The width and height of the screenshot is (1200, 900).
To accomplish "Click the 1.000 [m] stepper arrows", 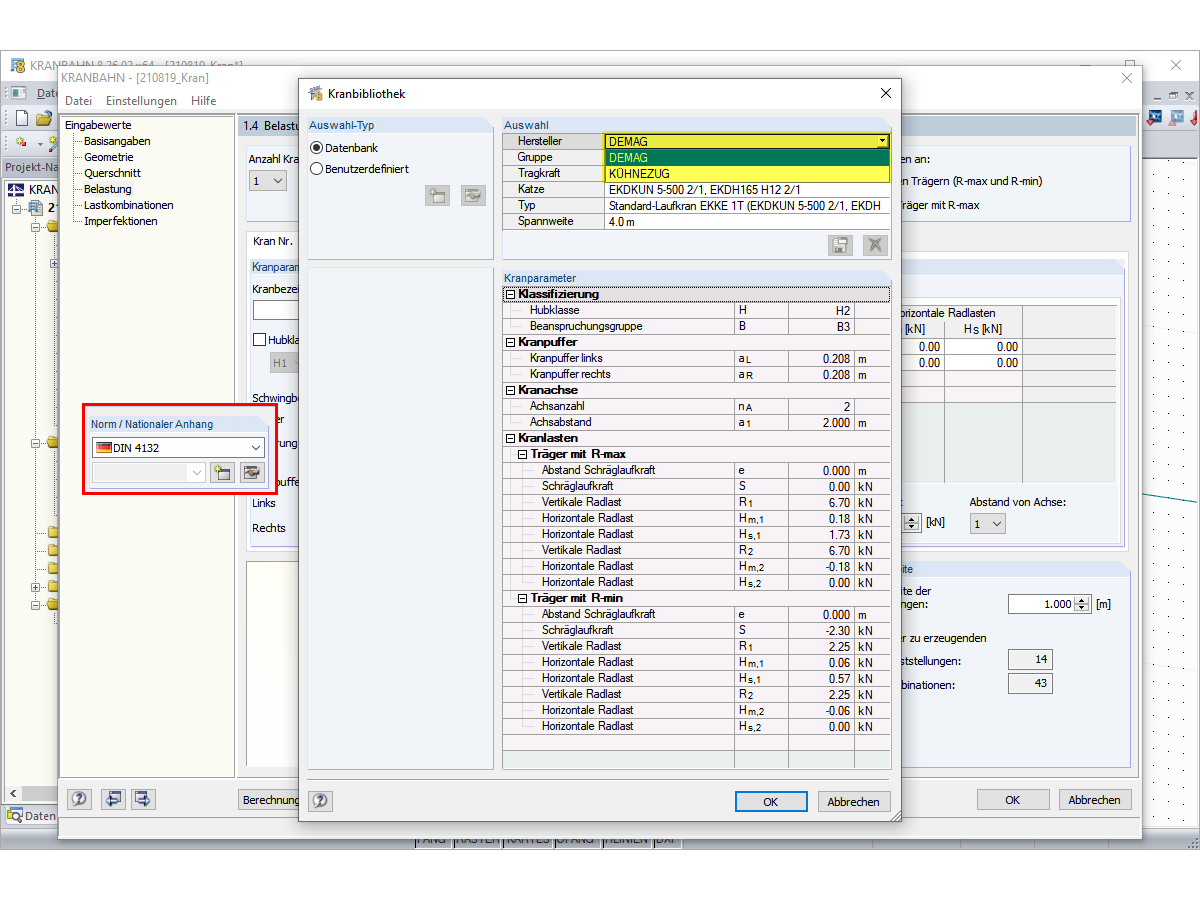I will [x=1081, y=604].
